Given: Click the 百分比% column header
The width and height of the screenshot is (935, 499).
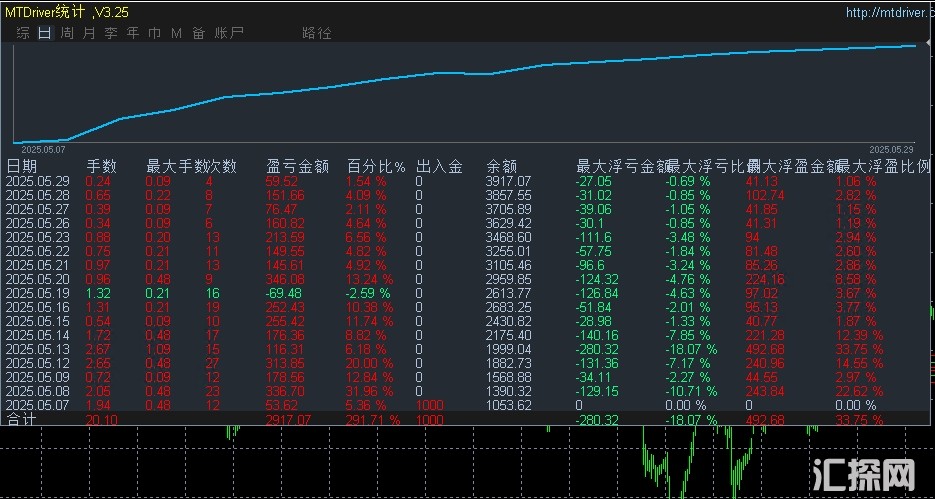Looking at the screenshot, I should [376, 166].
